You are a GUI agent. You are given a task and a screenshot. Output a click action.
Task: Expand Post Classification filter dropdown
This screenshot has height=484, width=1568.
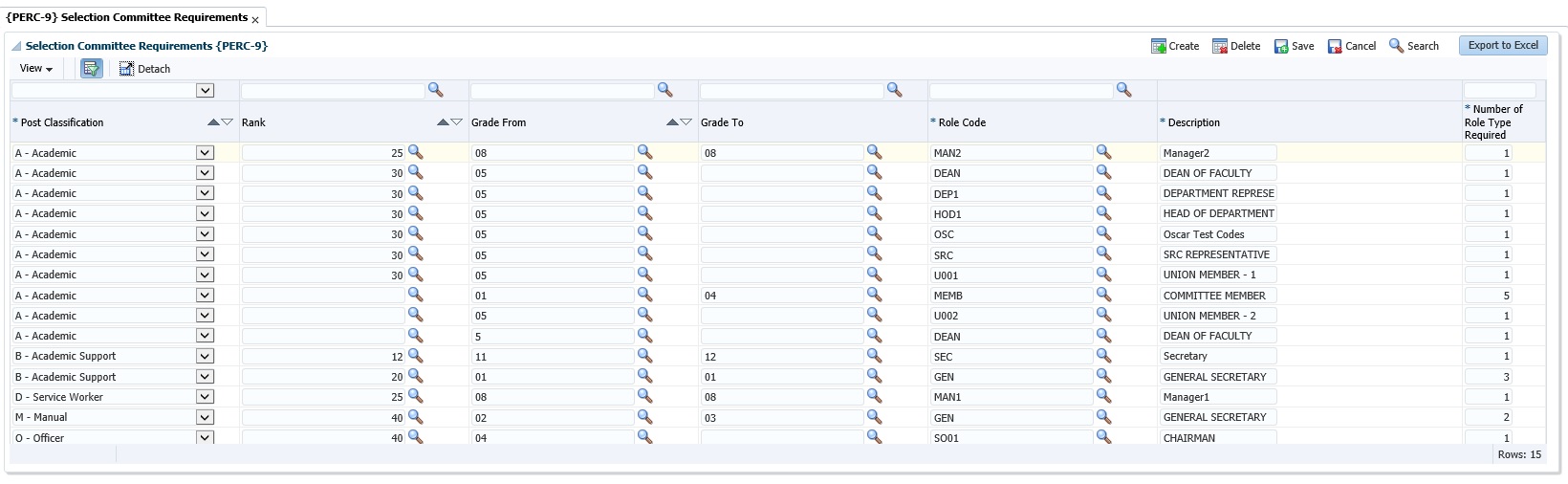click(x=205, y=91)
